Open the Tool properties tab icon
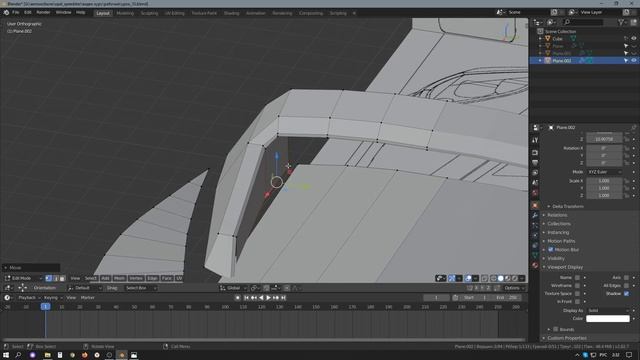 [x=535, y=140]
